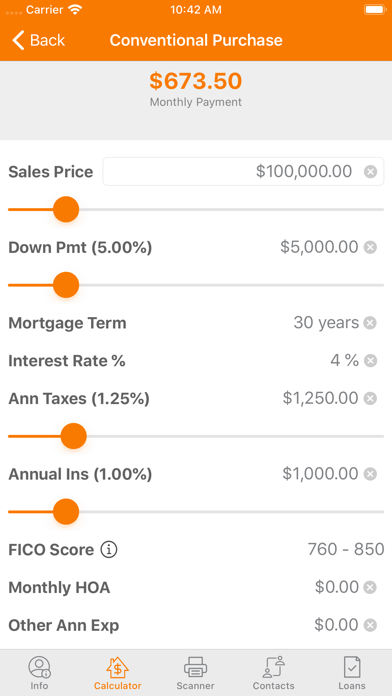
Task: Go back using the Back button
Action: pos(38,40)
